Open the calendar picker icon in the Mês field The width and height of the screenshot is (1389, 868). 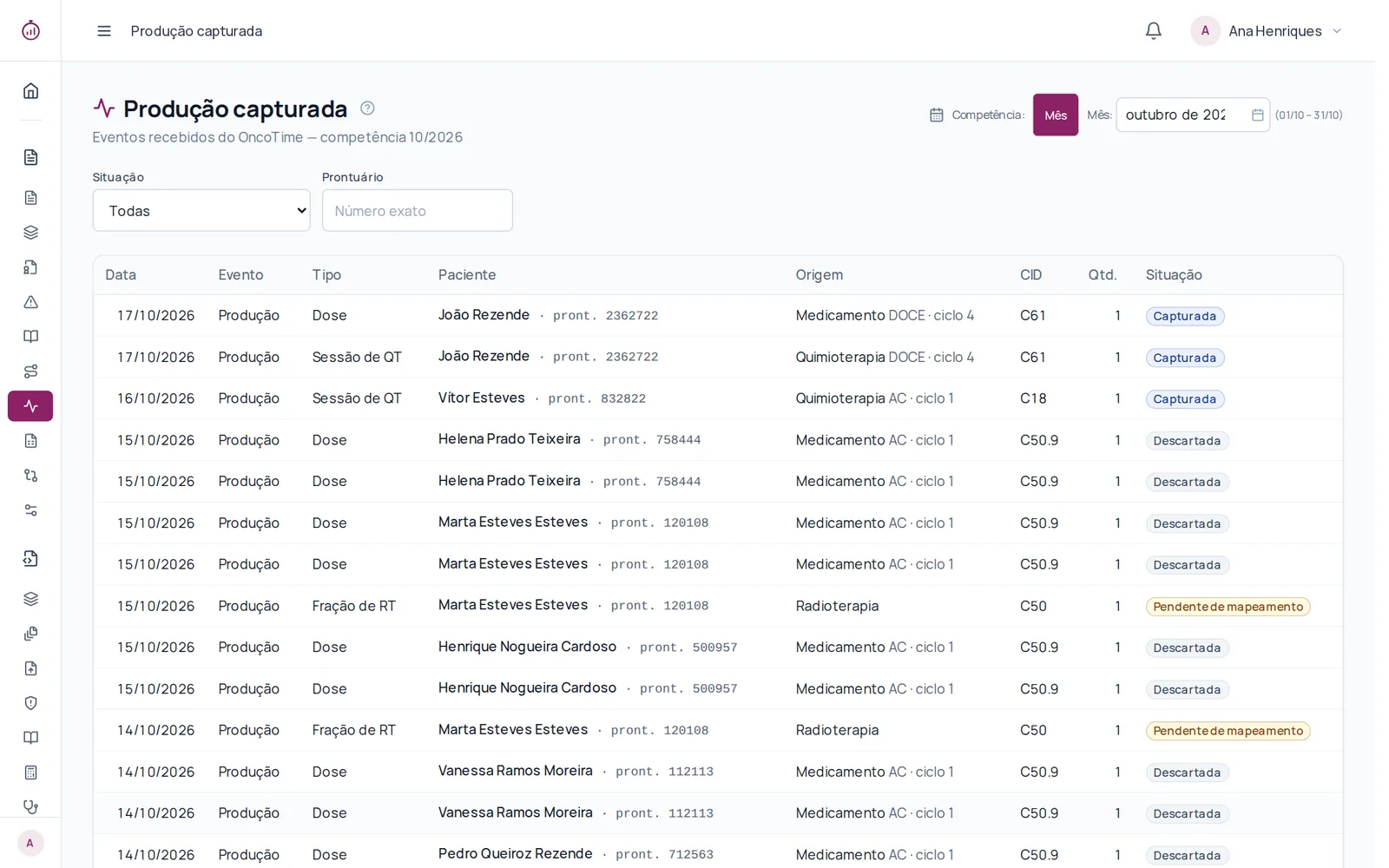1257,115
